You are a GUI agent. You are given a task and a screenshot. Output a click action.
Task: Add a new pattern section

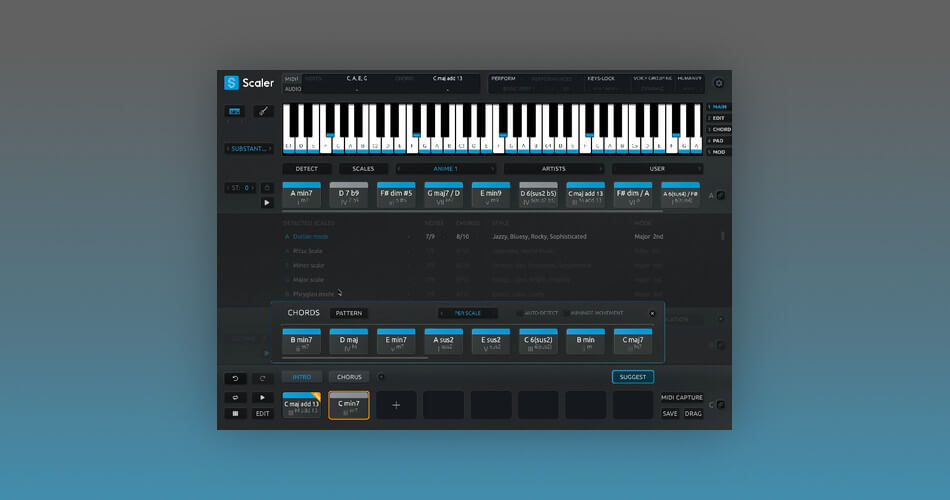381,377
